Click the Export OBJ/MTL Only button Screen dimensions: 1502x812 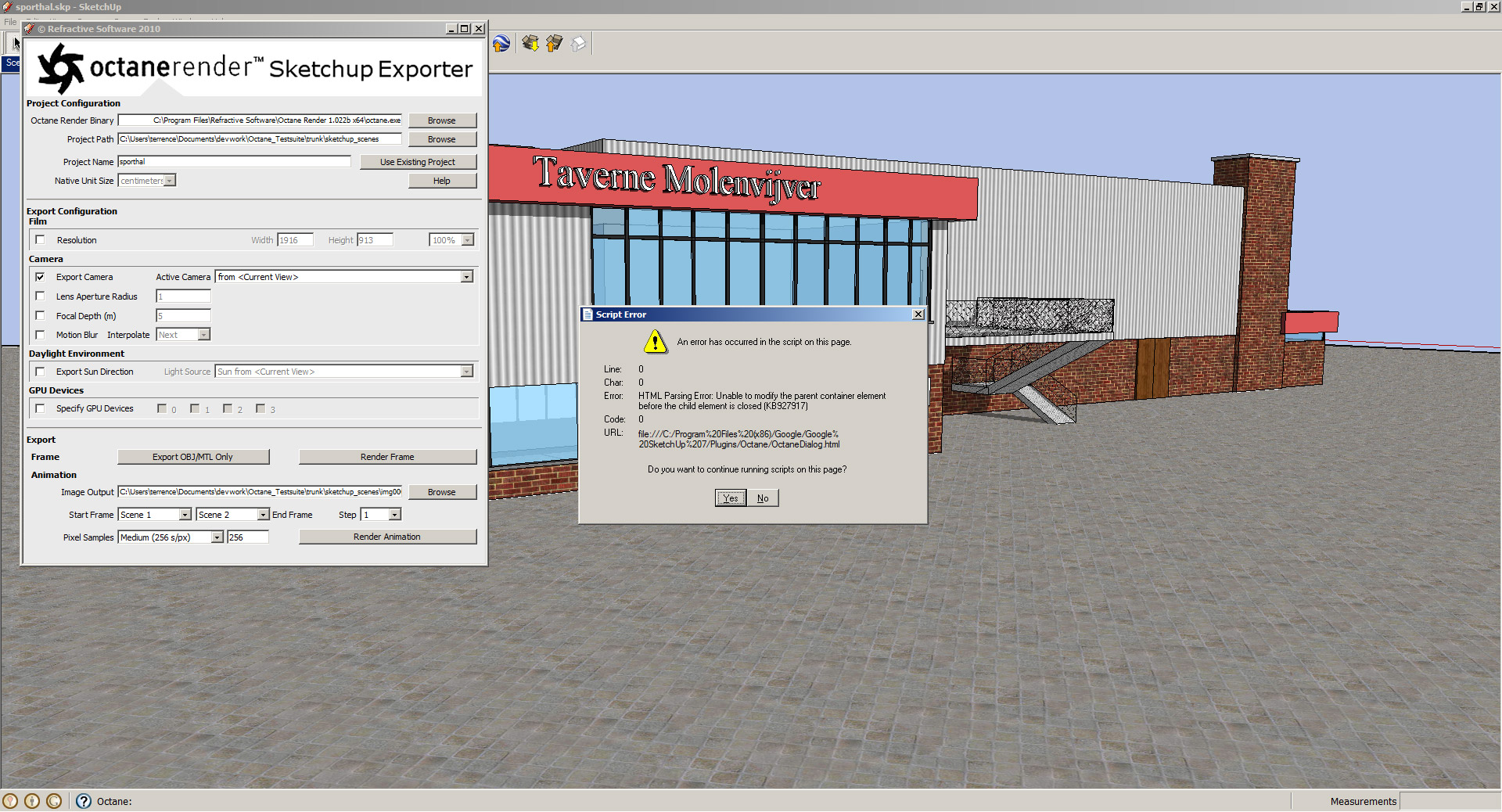[193, 457]
